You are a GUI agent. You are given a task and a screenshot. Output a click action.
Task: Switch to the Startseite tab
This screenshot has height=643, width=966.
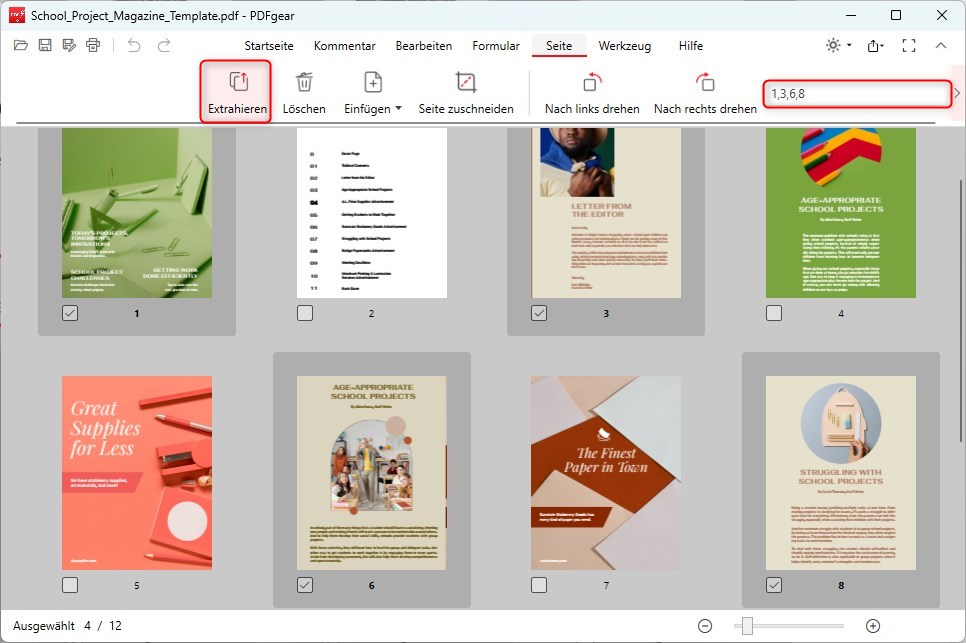pos(268,45)
